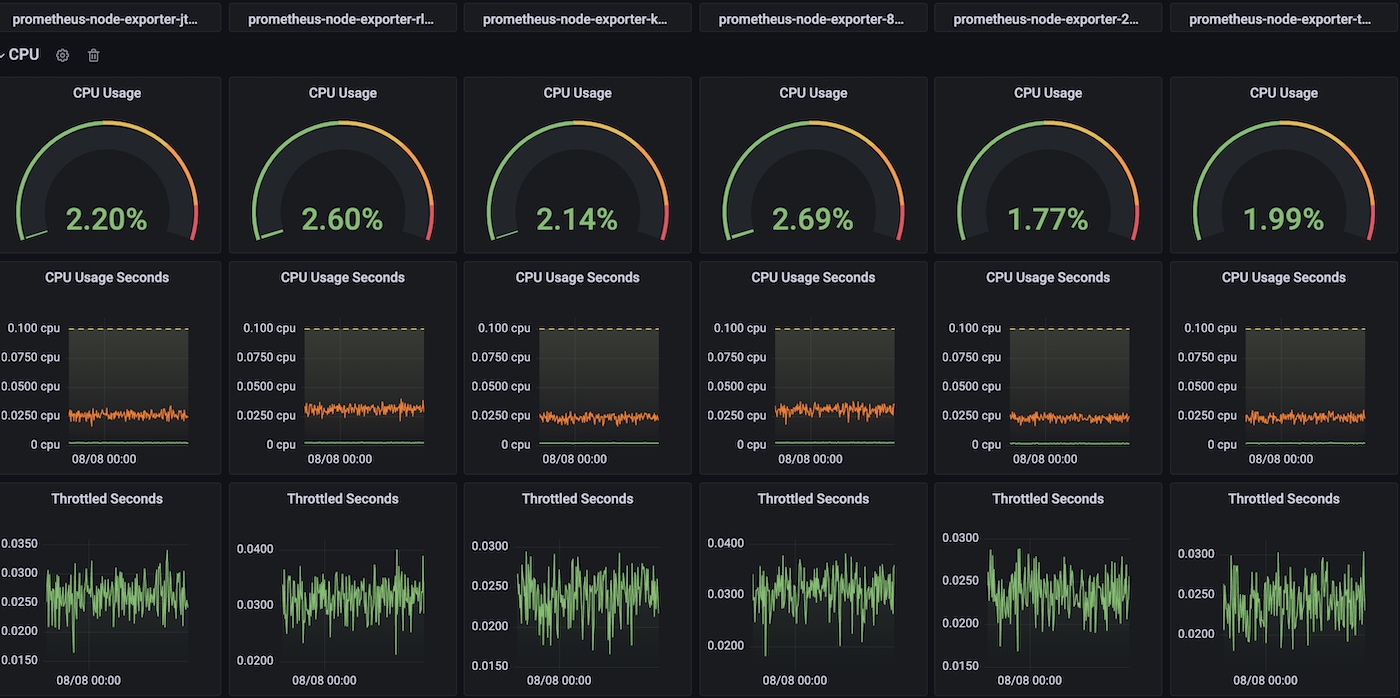Select the prometheus-node-exporter-k panel title
1400x698 pixels.
coord(575,19)
